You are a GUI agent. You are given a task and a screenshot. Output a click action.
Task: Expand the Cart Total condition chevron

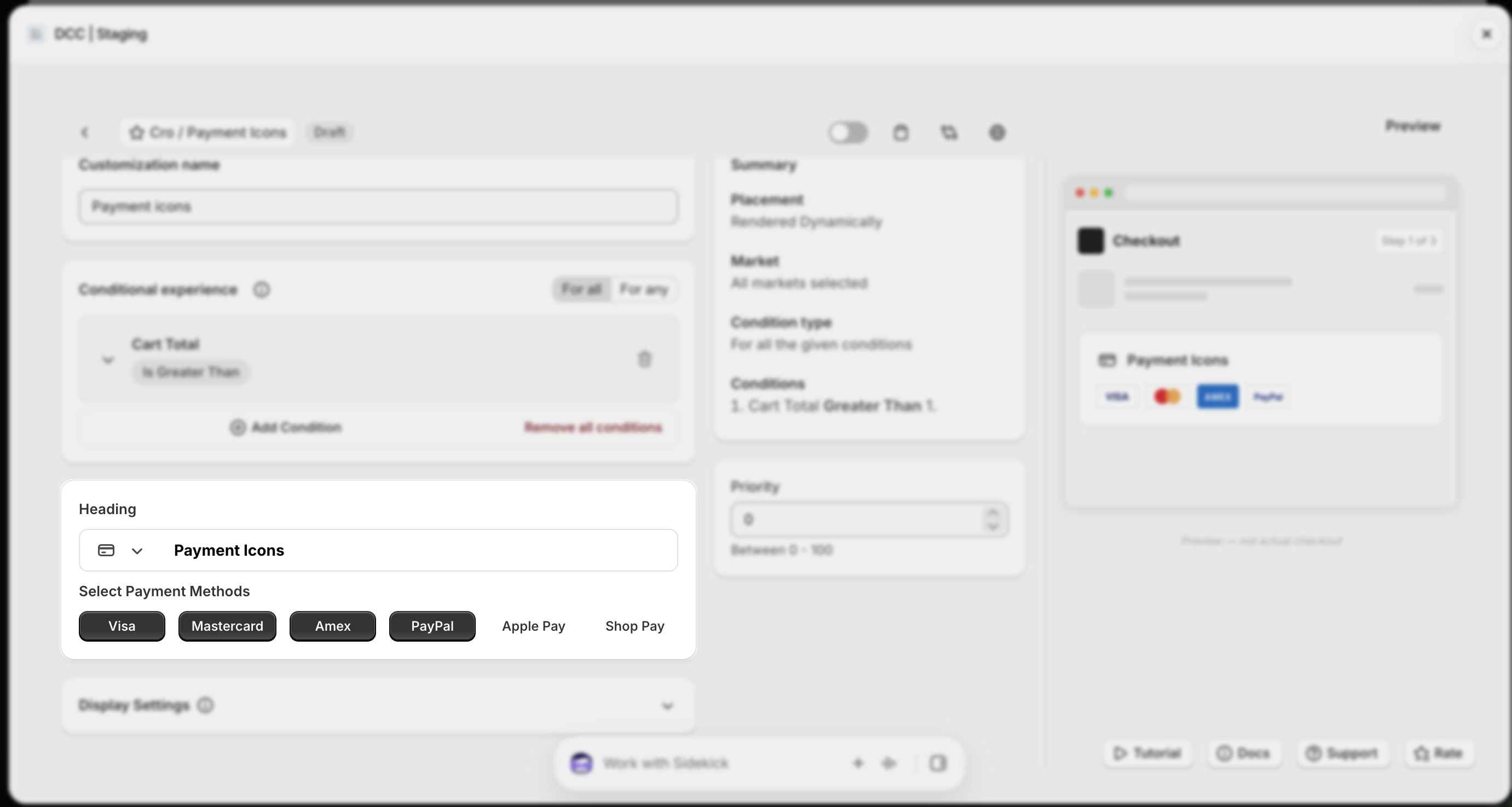108,360
